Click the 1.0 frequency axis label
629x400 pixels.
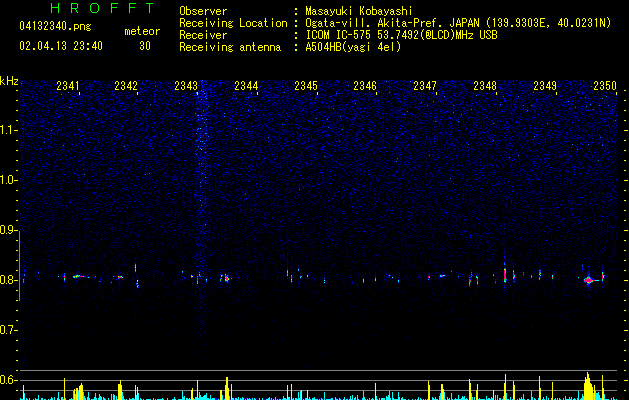[x=9, y=180]
